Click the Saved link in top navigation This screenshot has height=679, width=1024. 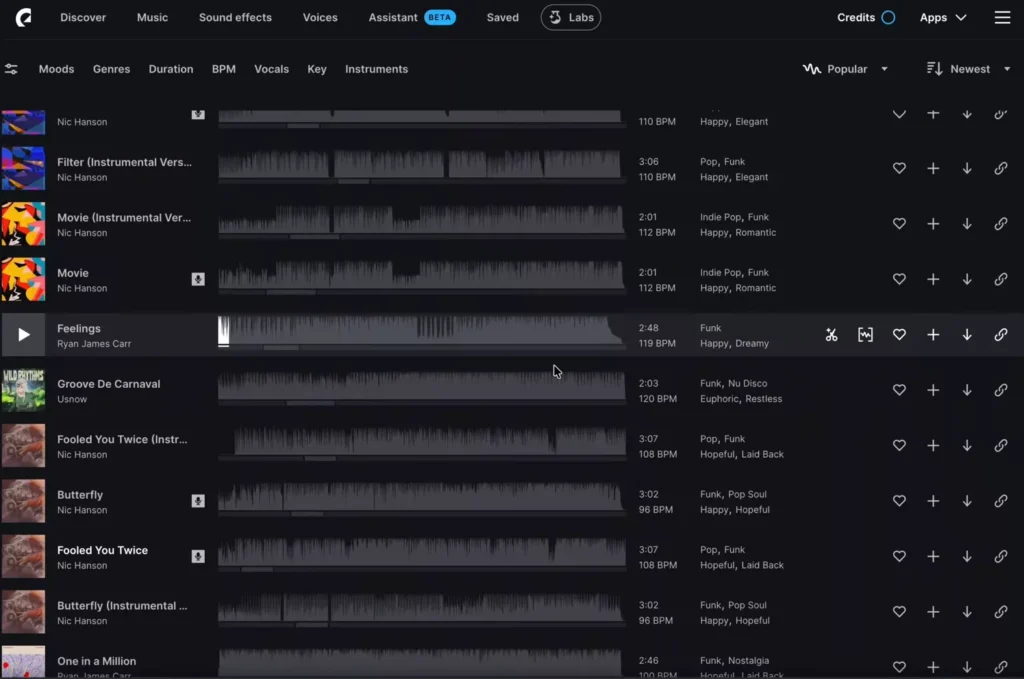[x=502, y=17]
